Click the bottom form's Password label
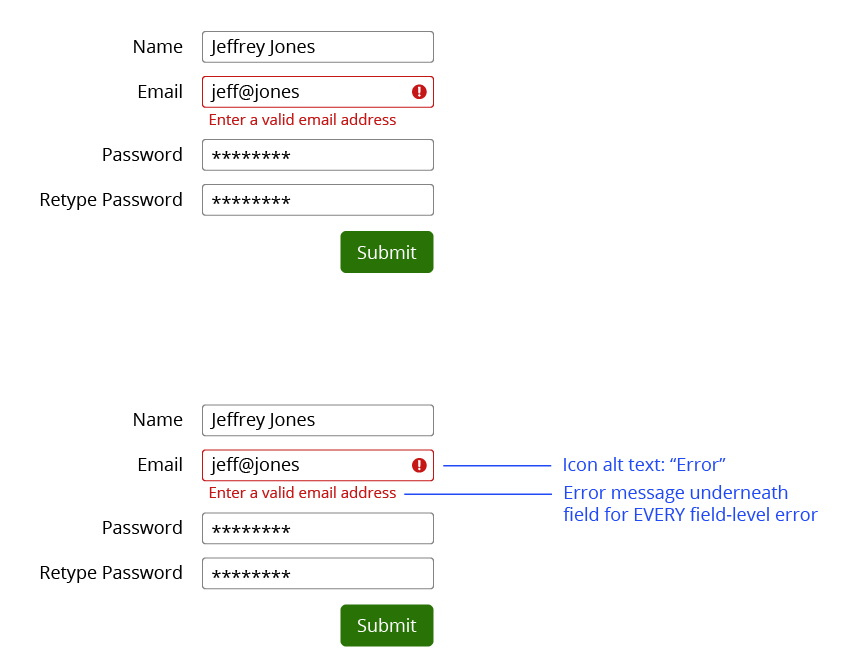843x669 pixels. pyautogui.click(x=142, y=528)
